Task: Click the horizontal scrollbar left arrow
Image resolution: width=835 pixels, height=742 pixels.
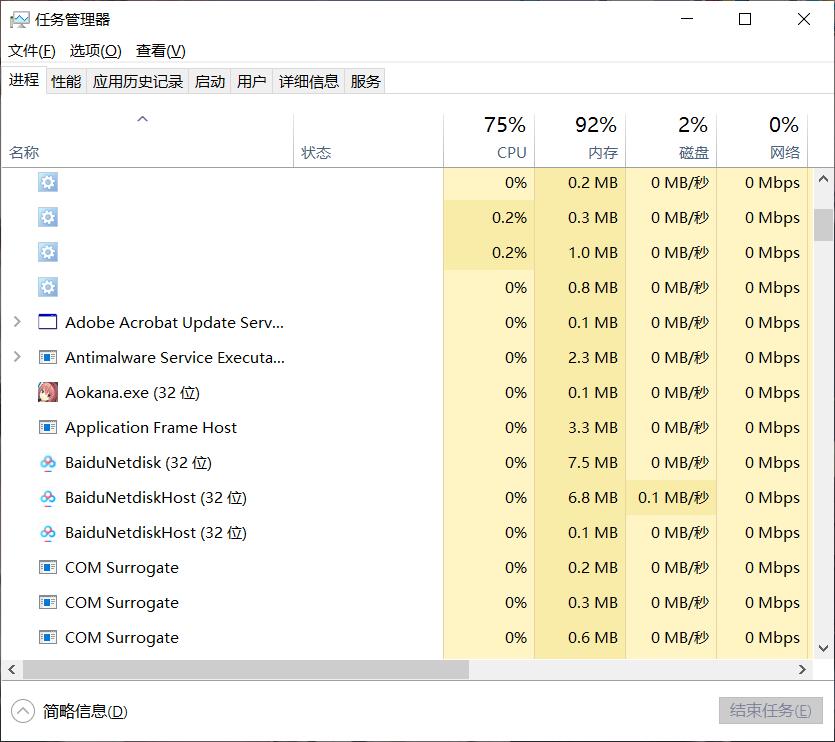Action: (x=12, y=670)
